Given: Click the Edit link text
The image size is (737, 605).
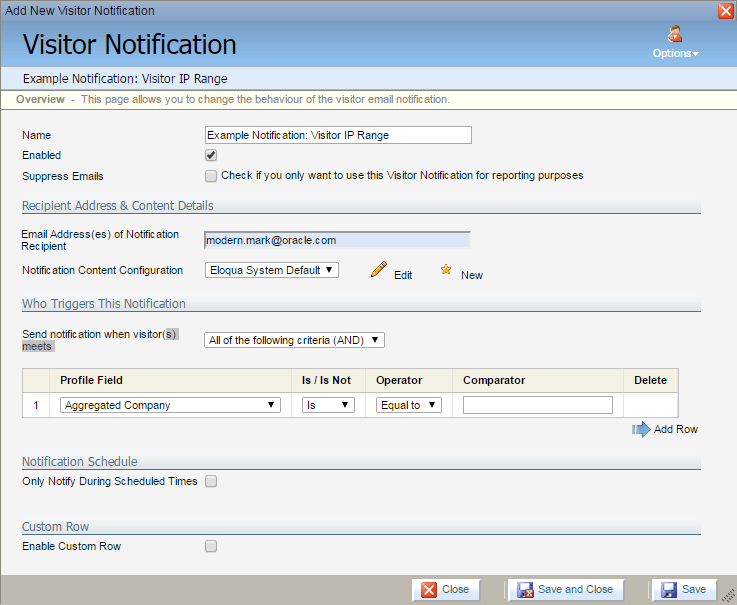Looking at the screenshot, I should (403, 275).
